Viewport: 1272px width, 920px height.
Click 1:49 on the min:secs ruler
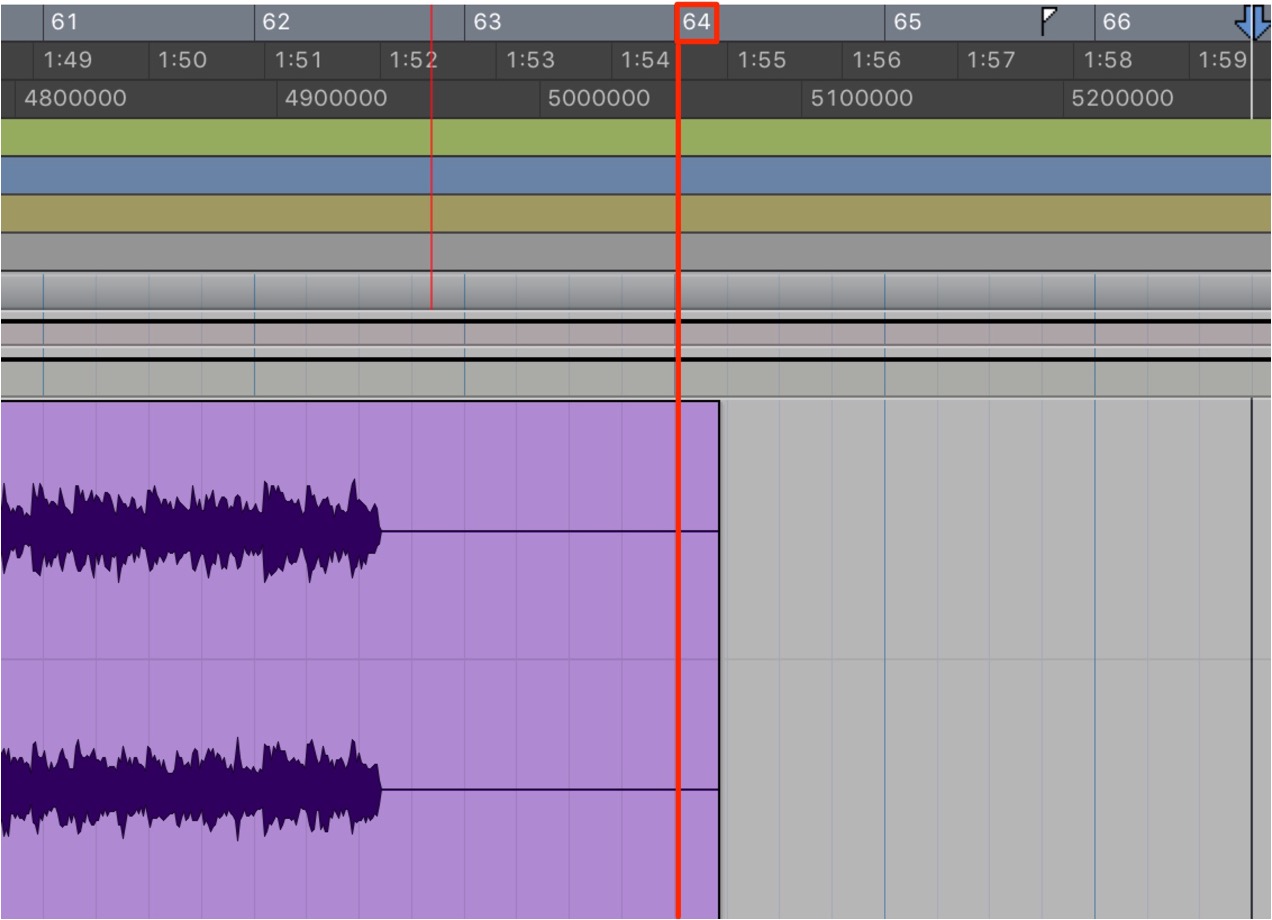coord(67,60)
